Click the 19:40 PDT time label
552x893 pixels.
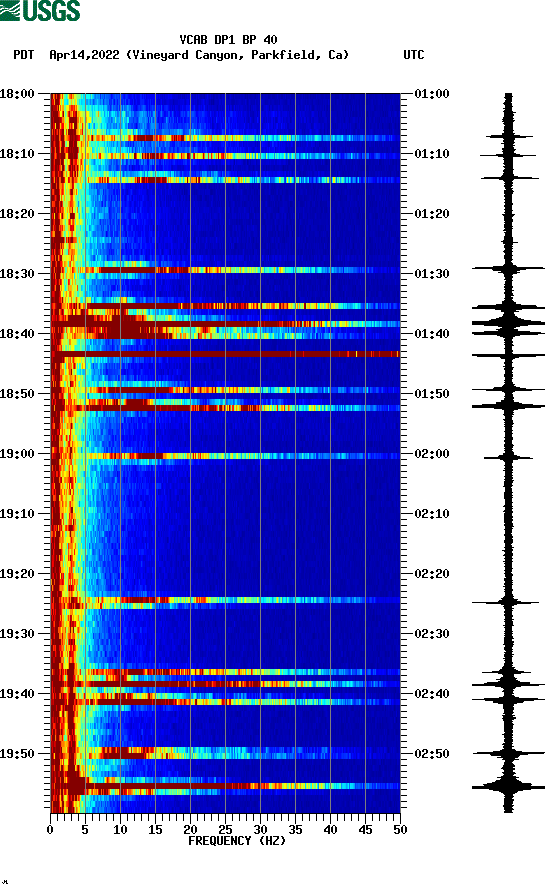pyautogui.click(x=17, y=694)
